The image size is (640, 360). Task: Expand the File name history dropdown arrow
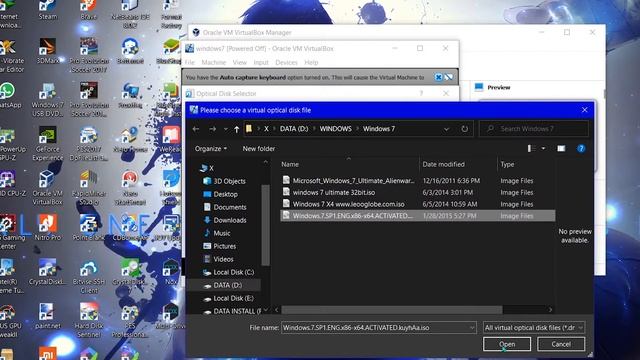tap(472, 328)
